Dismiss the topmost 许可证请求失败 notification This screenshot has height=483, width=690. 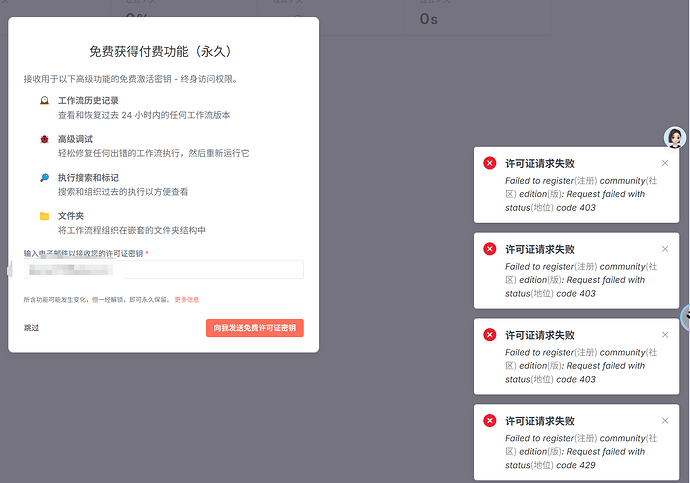point(665,163)
